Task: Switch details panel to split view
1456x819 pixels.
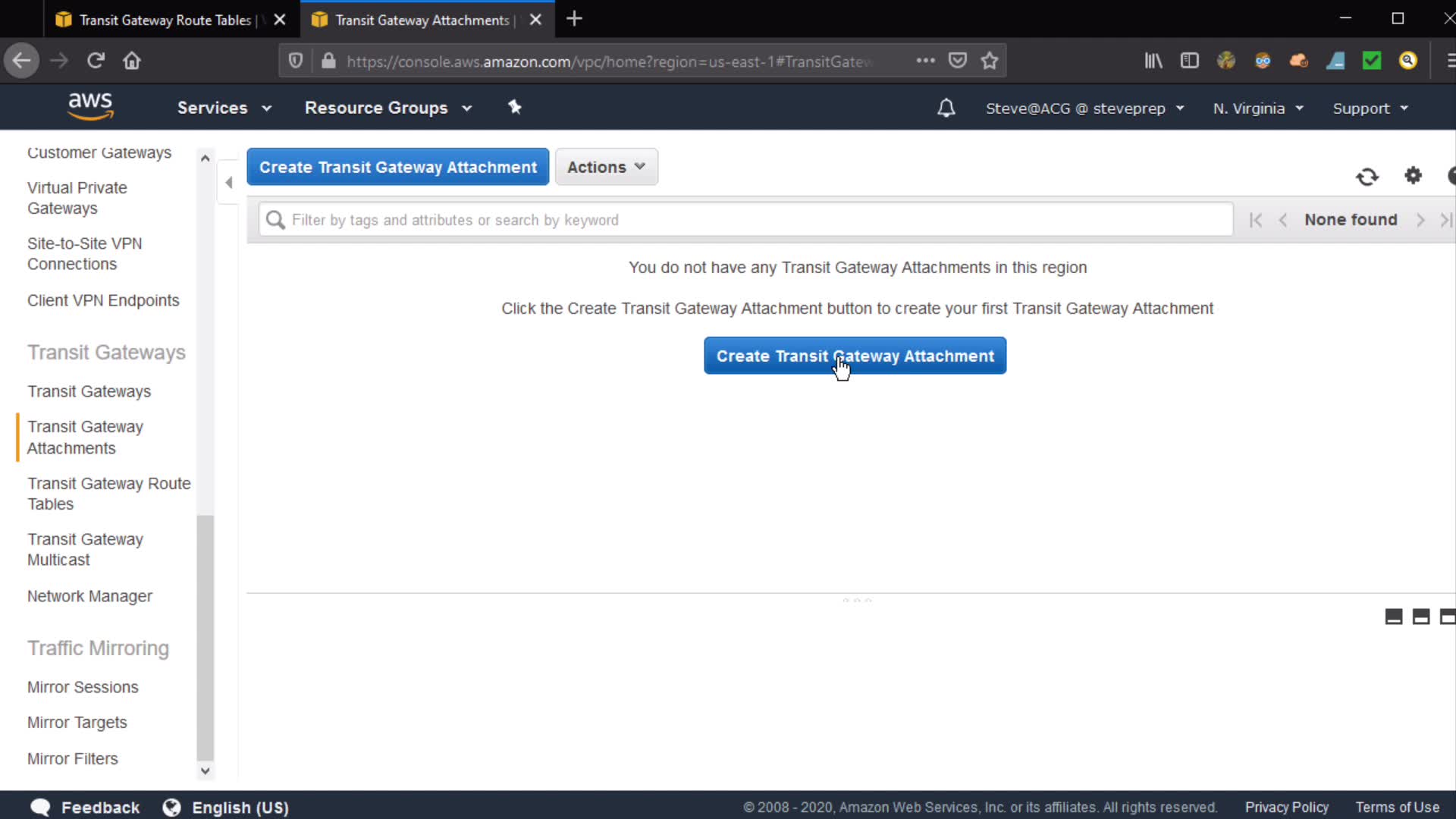Action: point(1421,617)
